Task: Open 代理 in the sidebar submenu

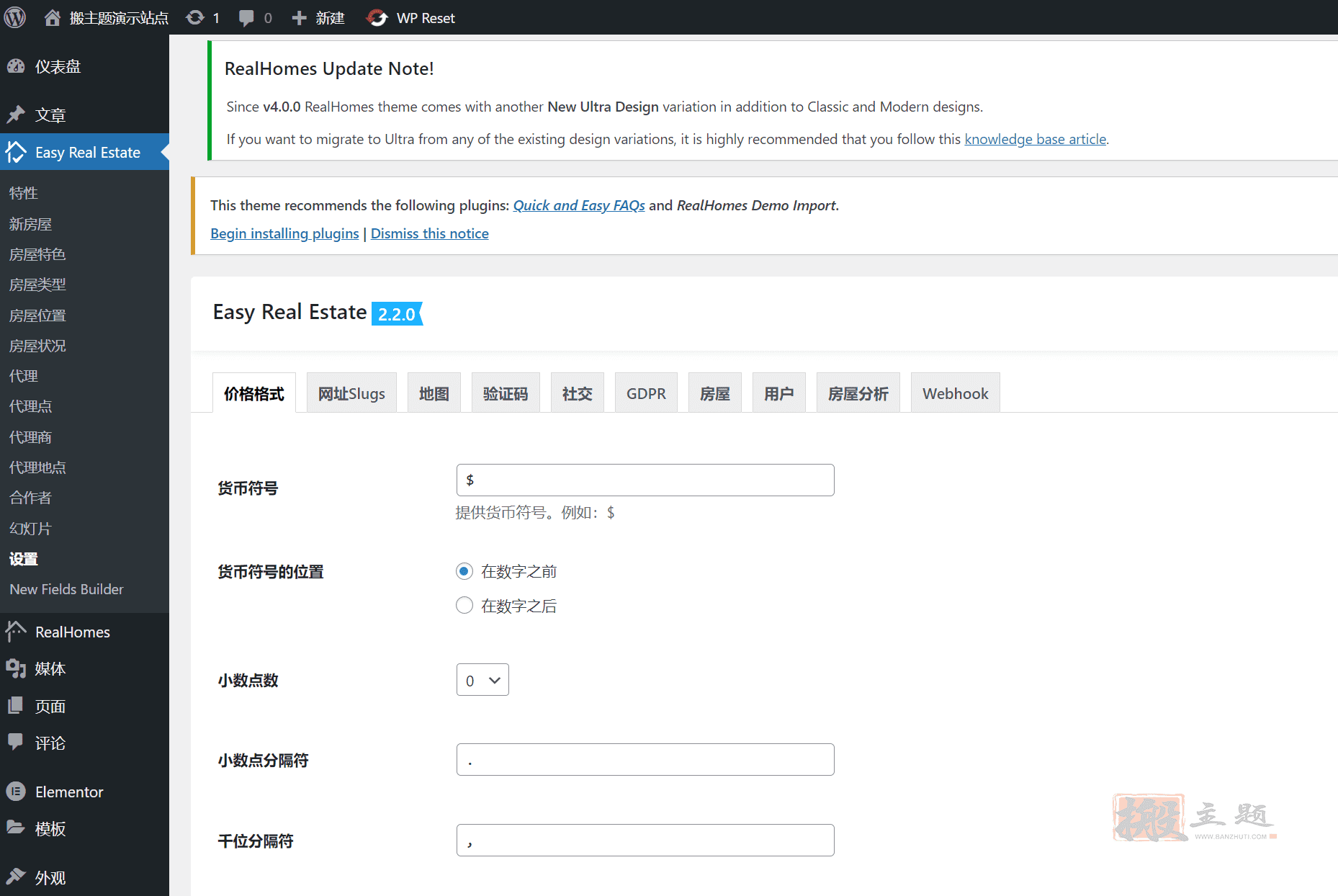Action: [24, 376]
